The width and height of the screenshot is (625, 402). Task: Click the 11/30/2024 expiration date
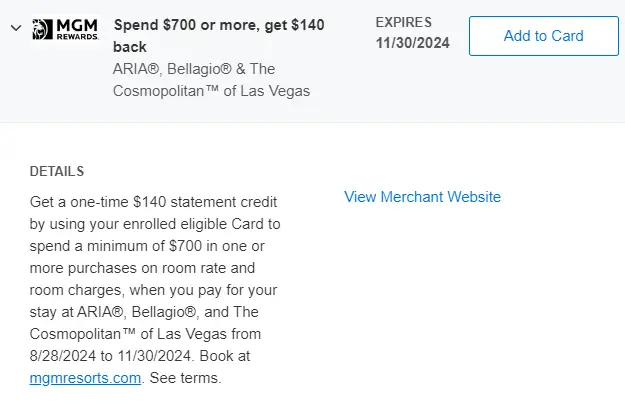click(x=414, y=44)
